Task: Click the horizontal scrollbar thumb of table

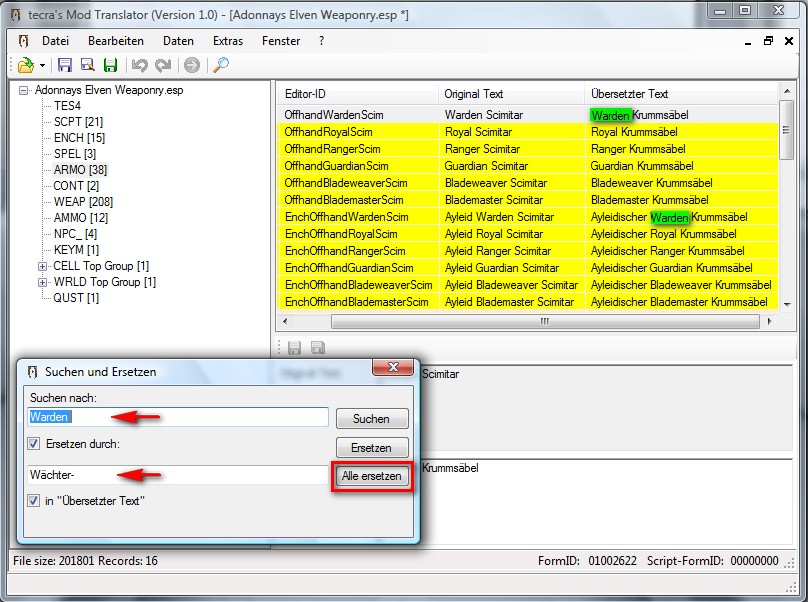Action: click(x=545, y=321)
